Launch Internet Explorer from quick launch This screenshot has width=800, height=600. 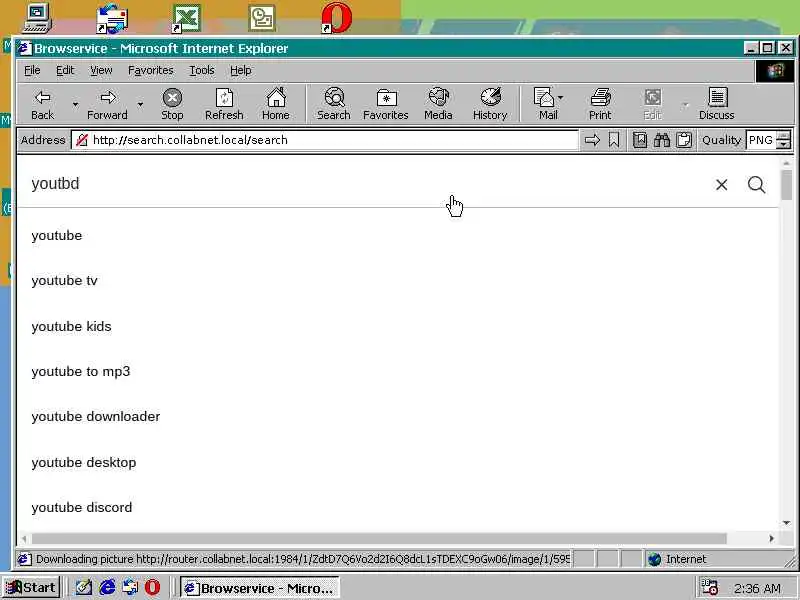(x=107, y=588)
